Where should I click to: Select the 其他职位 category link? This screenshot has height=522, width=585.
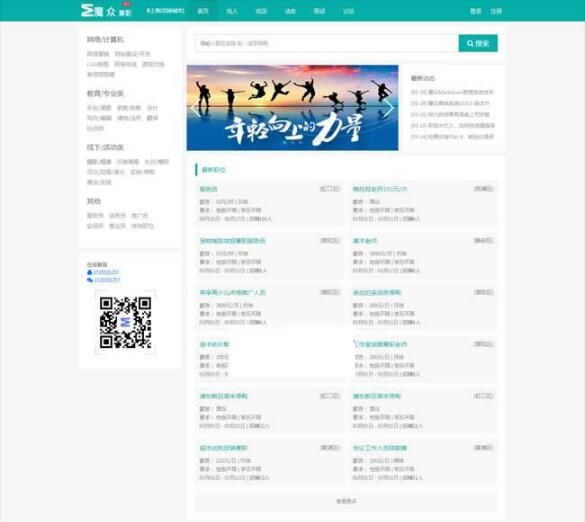[142, 226]
